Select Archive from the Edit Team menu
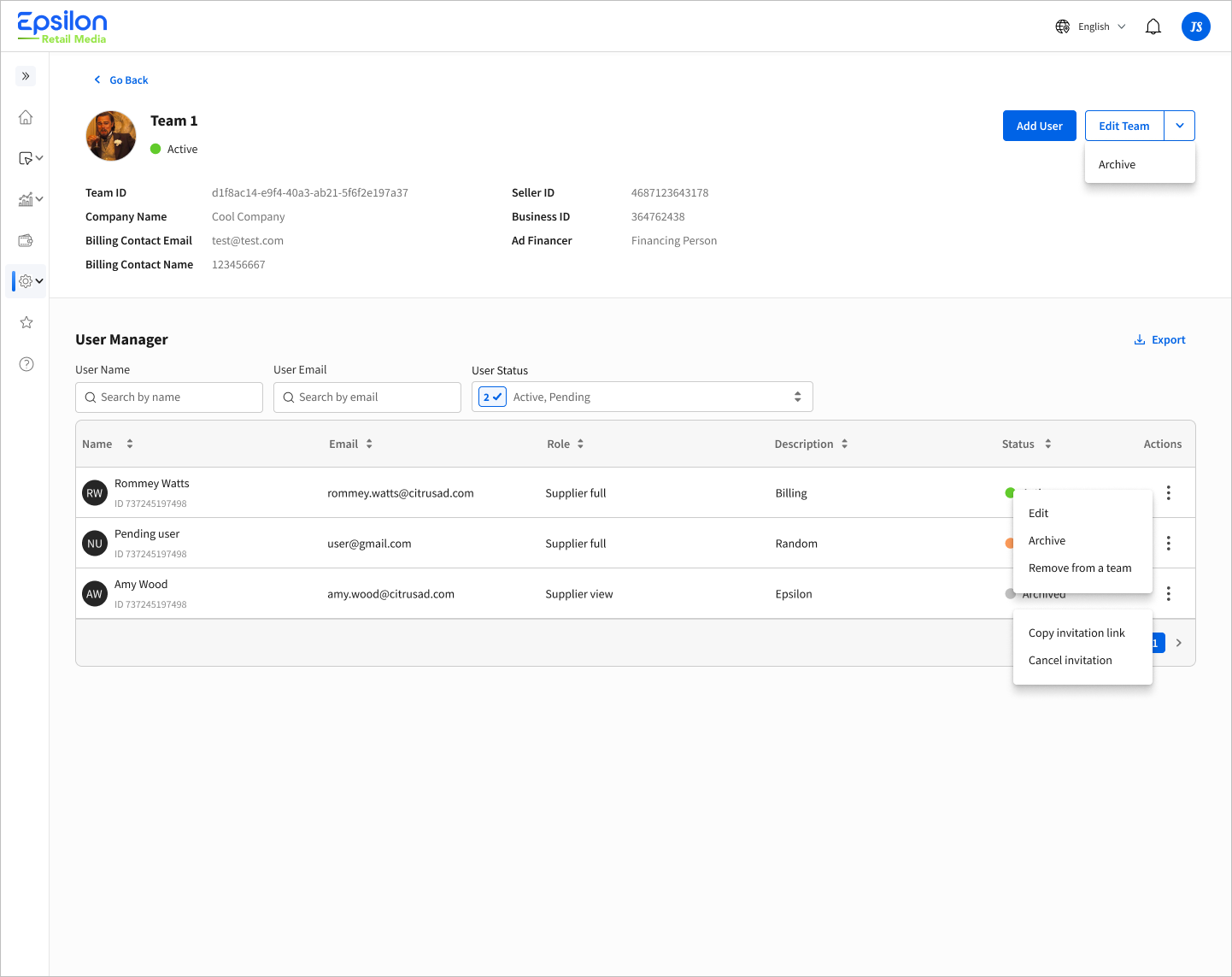This screenshot has height=977, width=1232. pyautogui.click(x=1117, y=164)
